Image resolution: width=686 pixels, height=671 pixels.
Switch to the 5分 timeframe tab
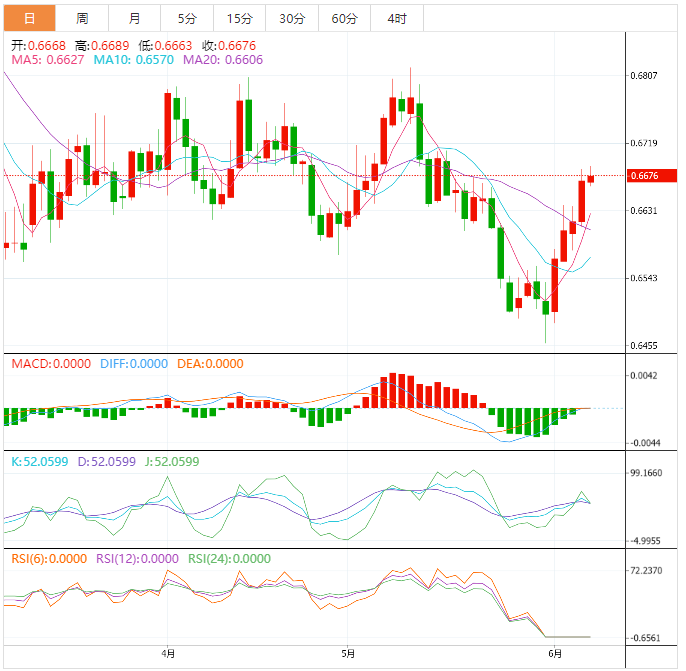point(187,19)
